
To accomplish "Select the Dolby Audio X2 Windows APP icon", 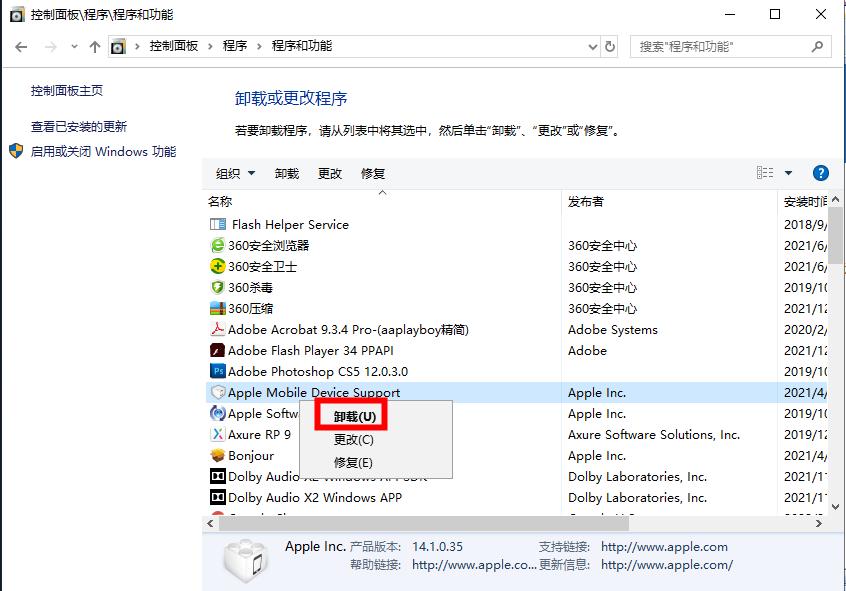I will tap(218, 497).
